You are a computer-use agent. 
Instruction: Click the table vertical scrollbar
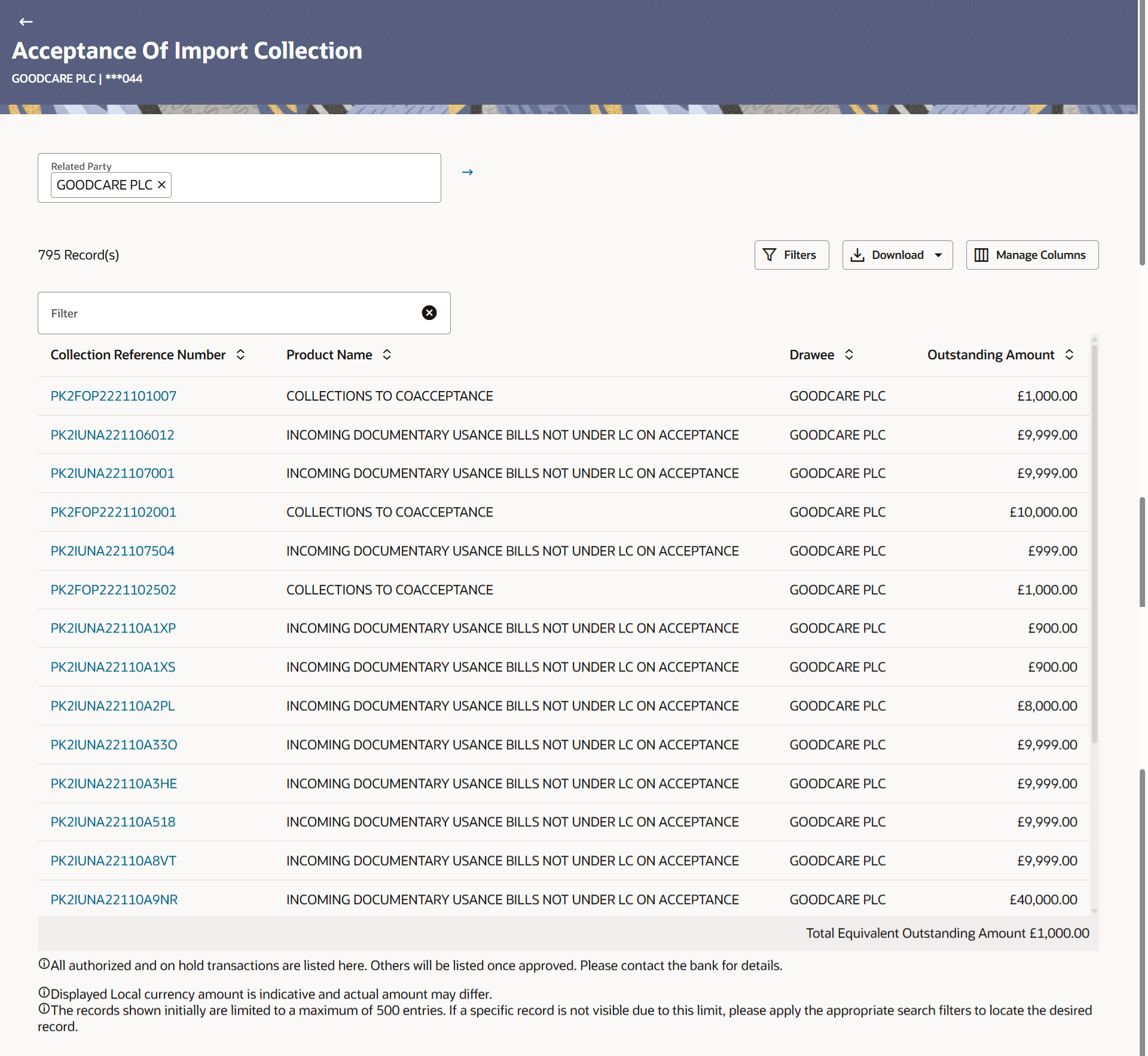tap(1094, 538)
